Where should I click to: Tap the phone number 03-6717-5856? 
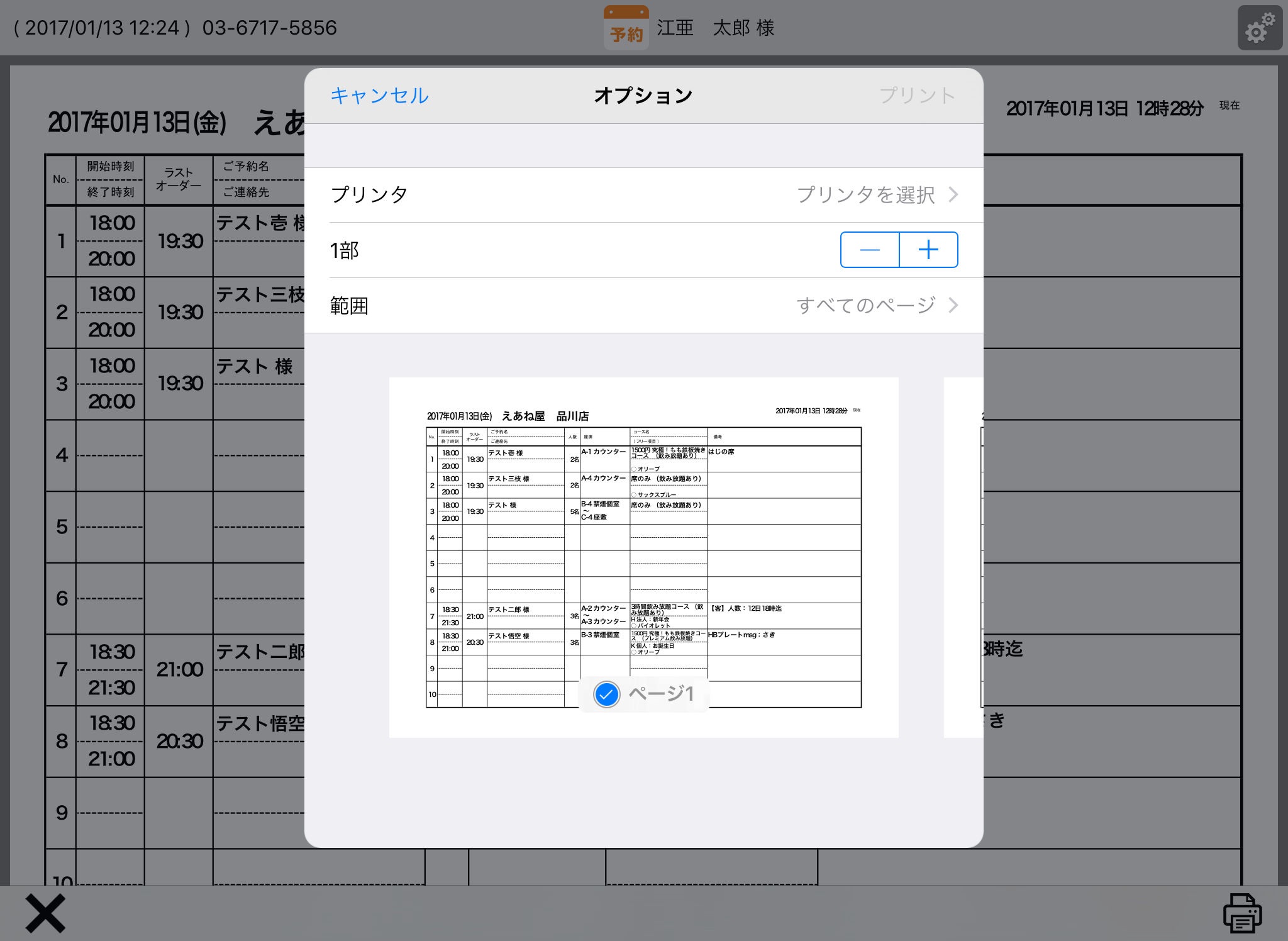[270, 28]
